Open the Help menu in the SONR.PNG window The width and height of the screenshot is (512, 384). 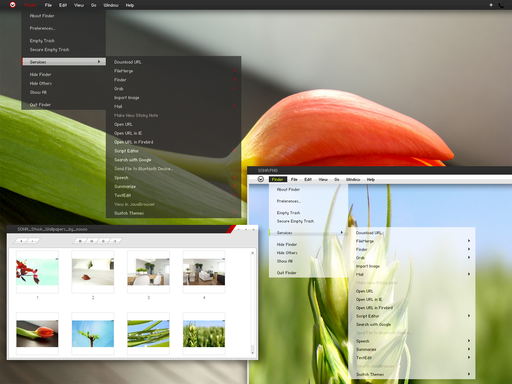click(371, 179)
